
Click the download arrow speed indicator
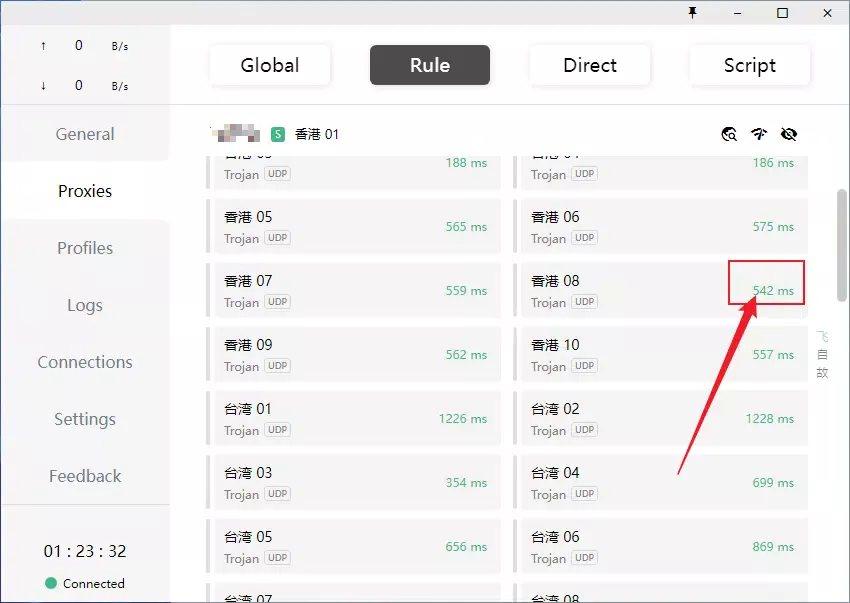click(x=43, y=86)
